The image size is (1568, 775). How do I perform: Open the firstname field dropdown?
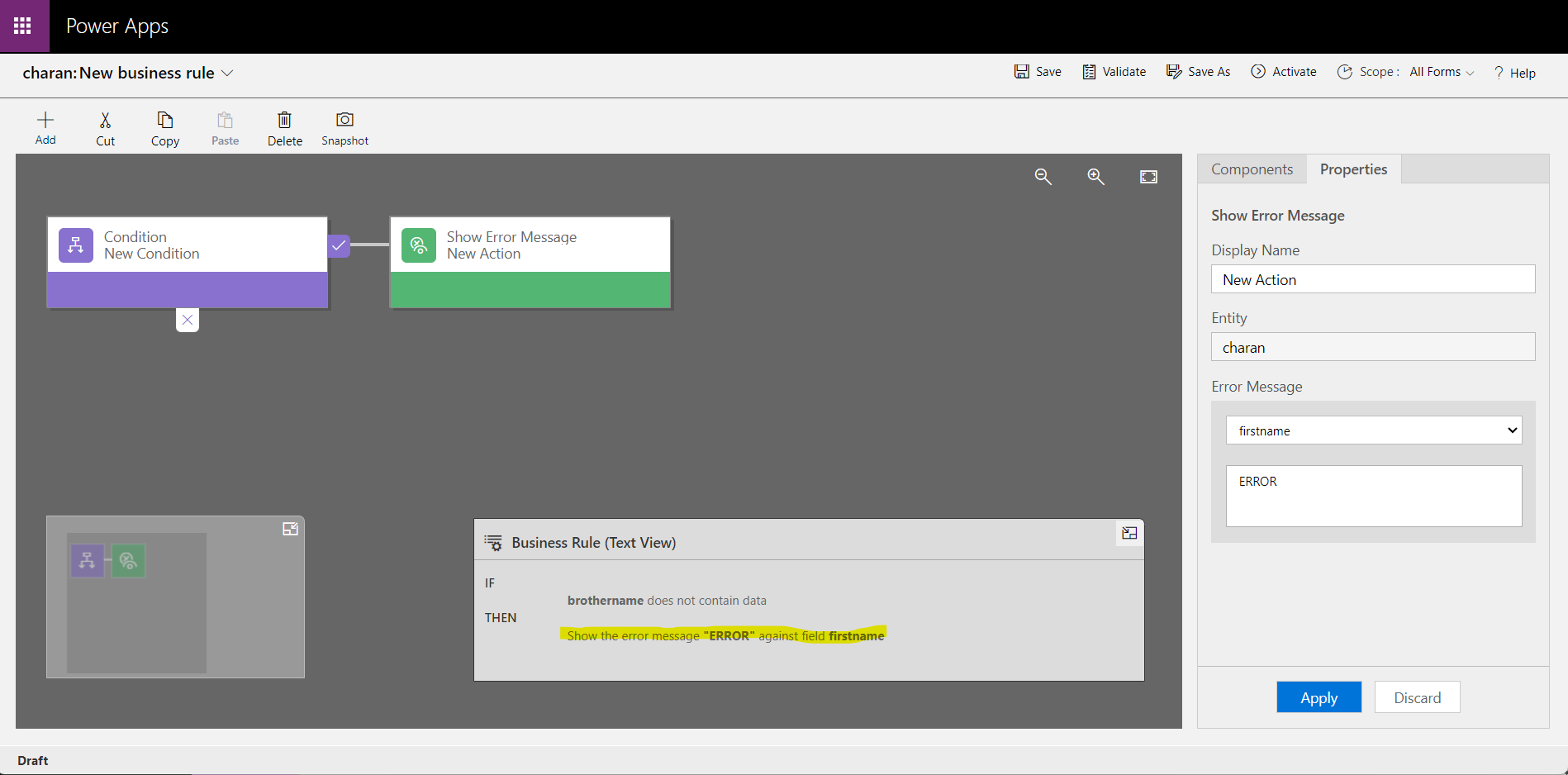pos(1373,430)
